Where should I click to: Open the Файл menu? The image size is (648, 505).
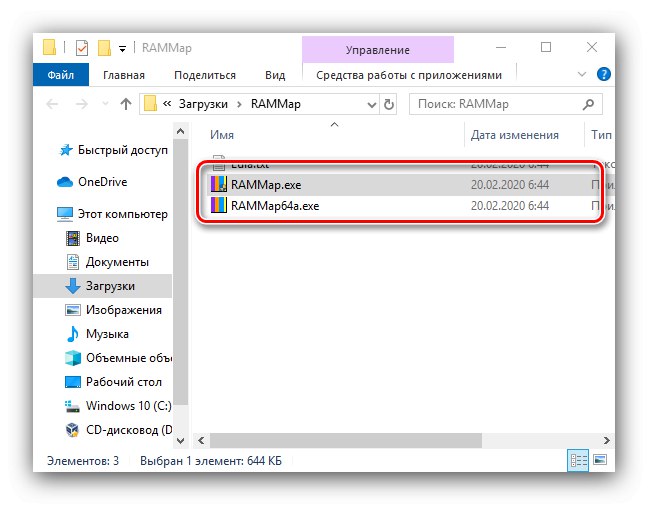coord(61,75)
